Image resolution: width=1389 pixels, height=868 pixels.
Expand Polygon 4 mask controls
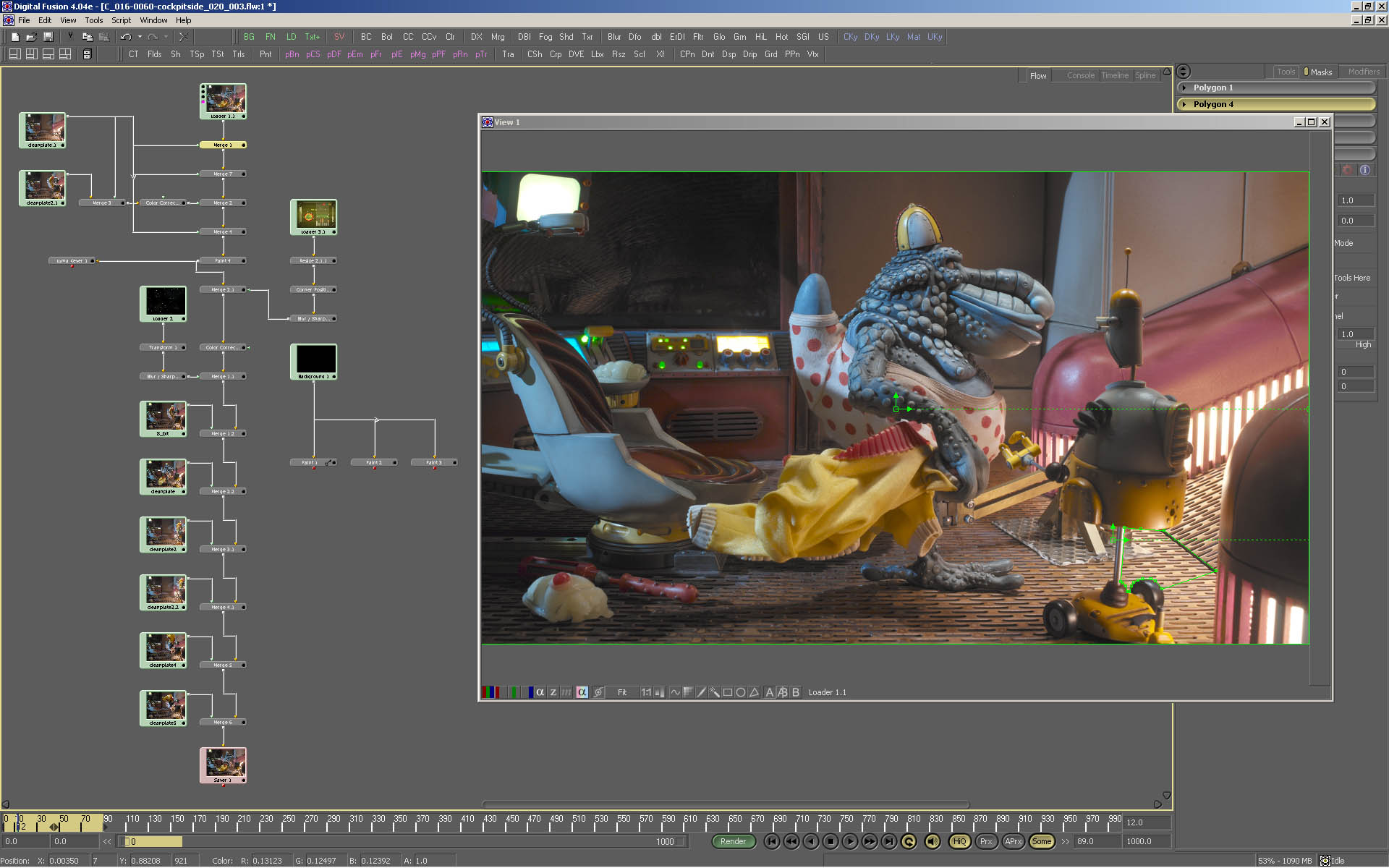[x=1184, y=104]
